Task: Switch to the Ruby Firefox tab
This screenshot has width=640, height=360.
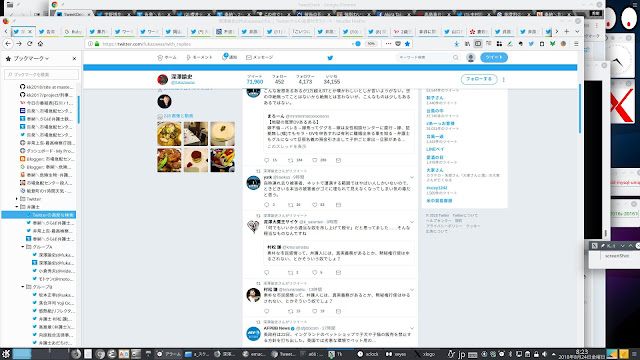Action: tap(73, 31)
